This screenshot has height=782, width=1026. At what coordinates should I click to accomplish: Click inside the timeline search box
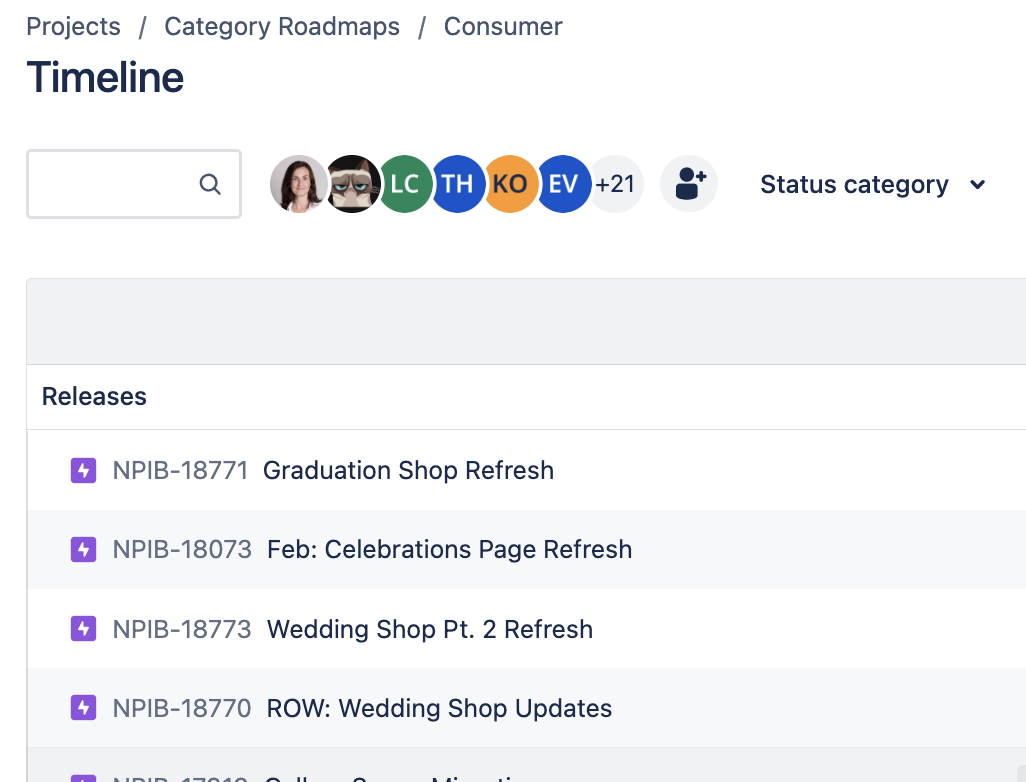[120, 184]
